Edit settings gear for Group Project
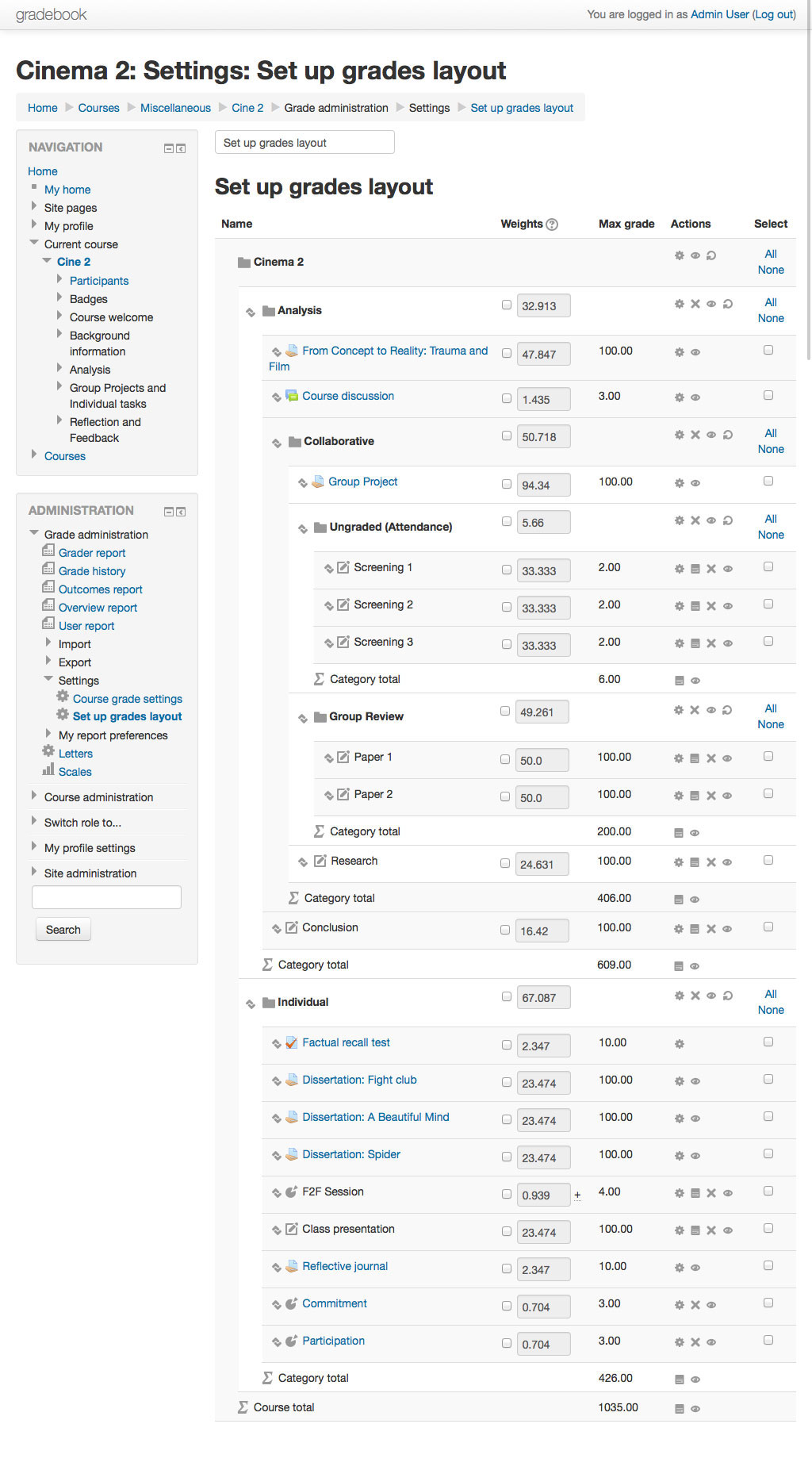Viewport: 812px width, 1466px height. coord(679,483)
